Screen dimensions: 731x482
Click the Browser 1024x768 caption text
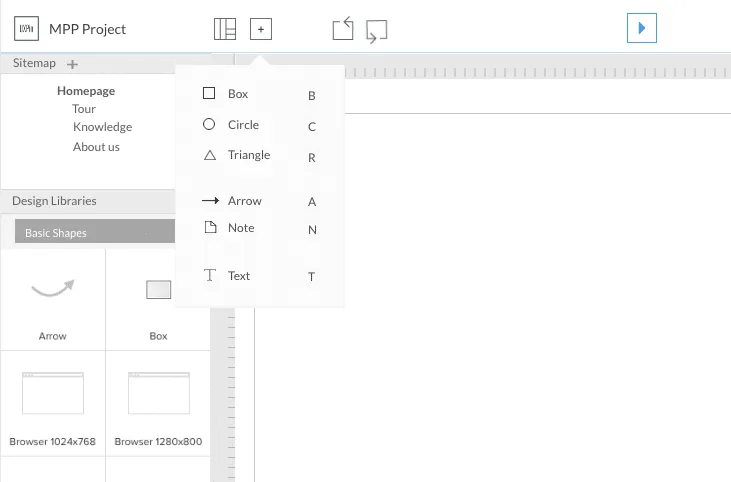pyautogui.click(x=53, y=441)
